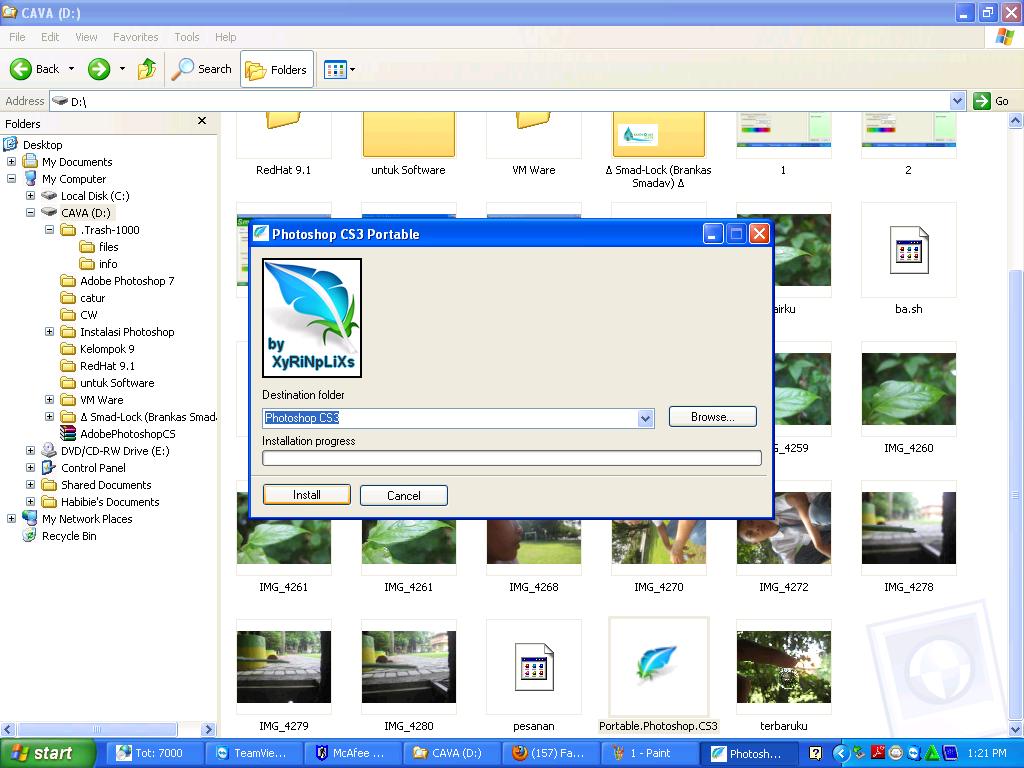This screenshot has height=768, width=1024.
Task: Click the Back arrow toolbar button
Action: (x=34, y=69)
